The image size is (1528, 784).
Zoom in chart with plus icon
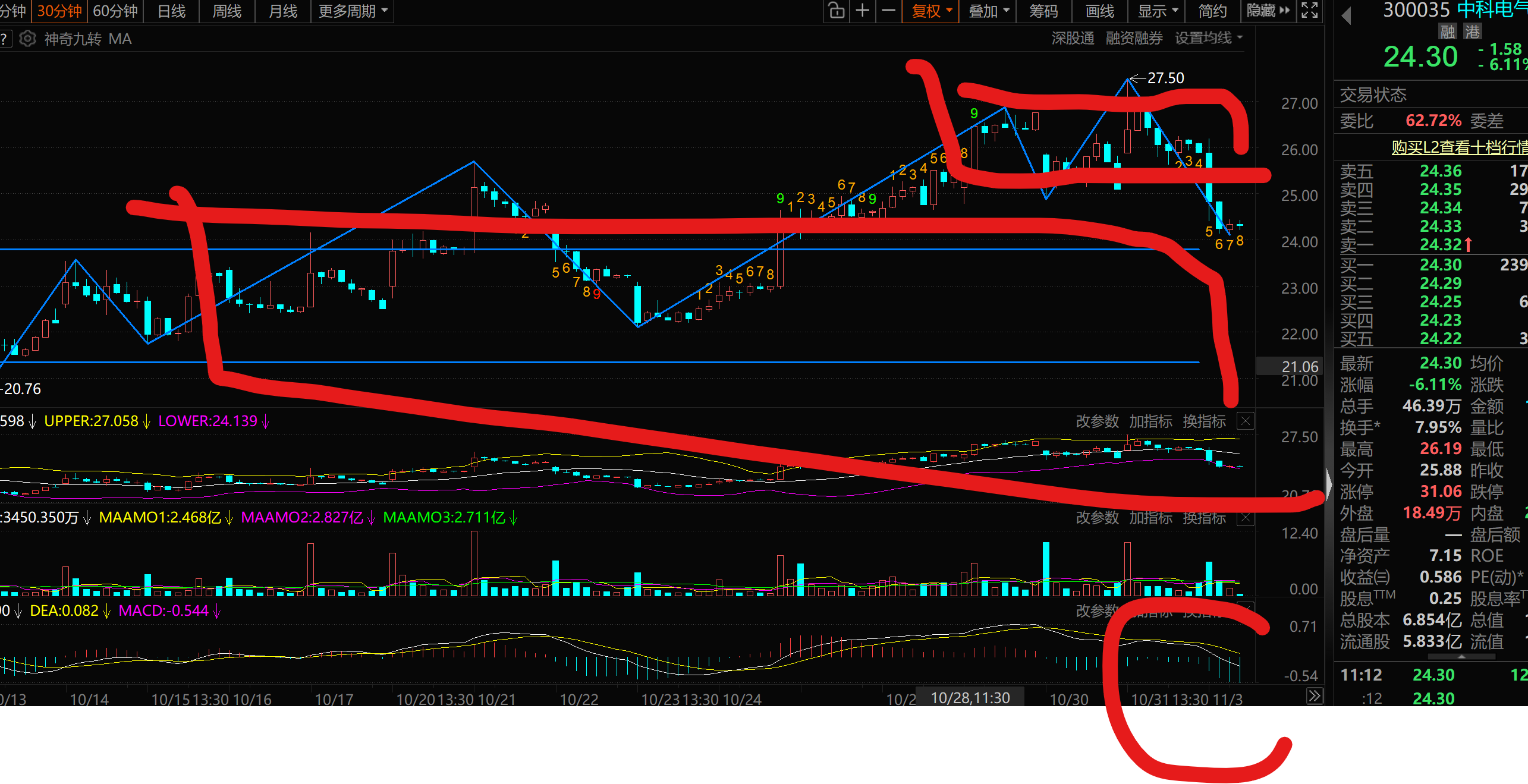click(863, 11)
